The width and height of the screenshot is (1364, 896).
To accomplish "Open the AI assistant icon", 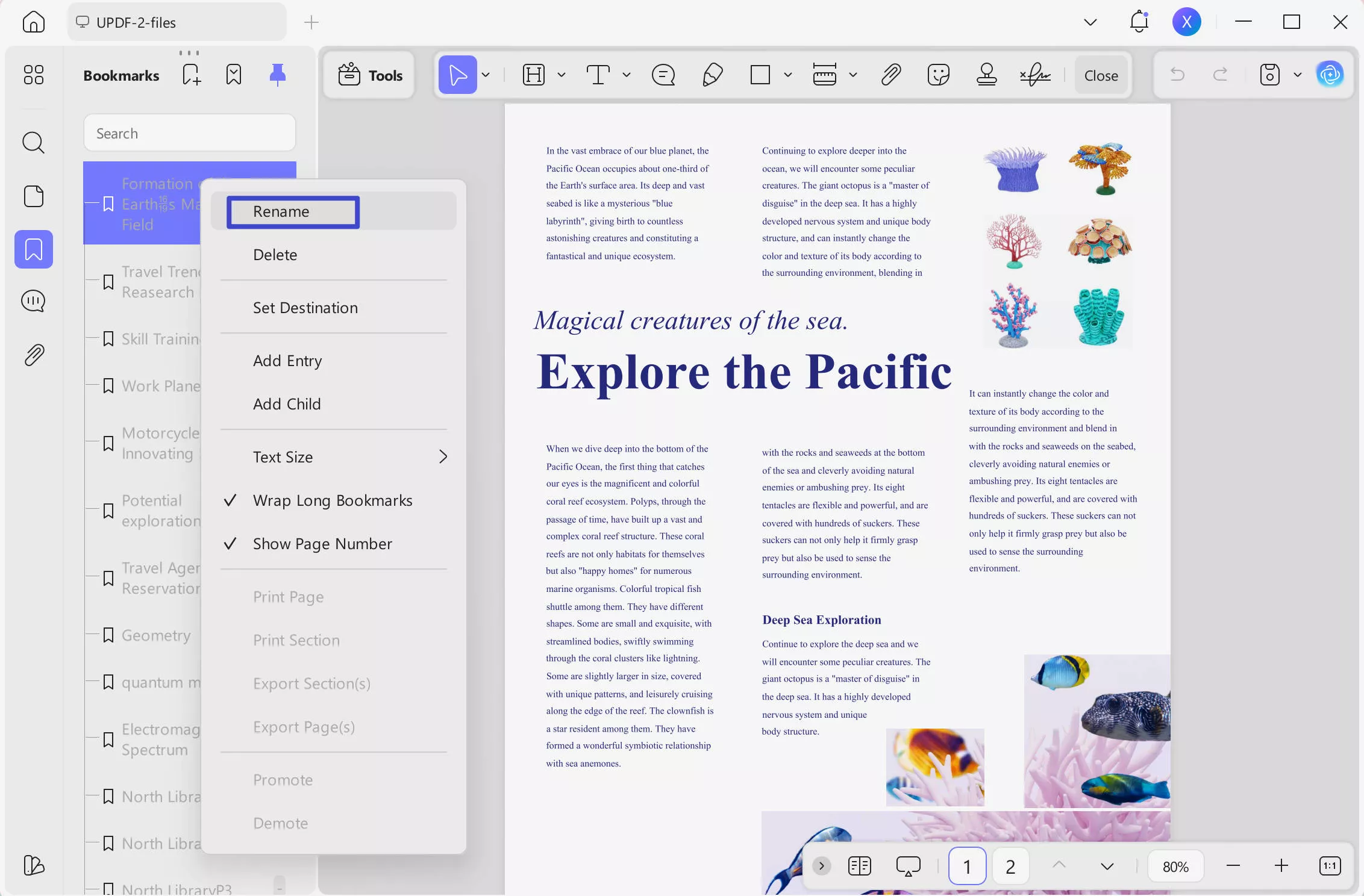I will pyautogui.click(x=1330, y=75).
